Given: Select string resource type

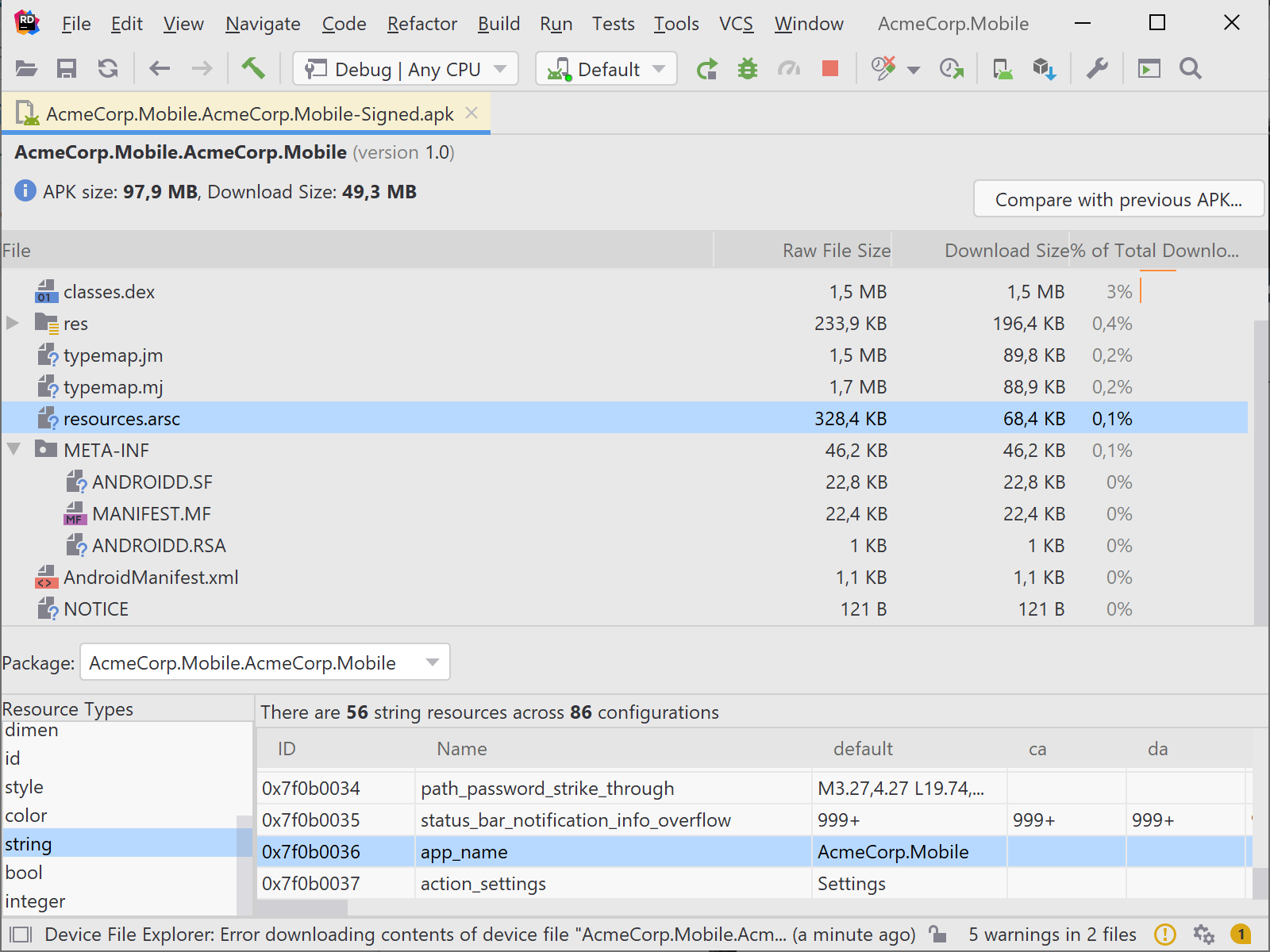Looking at the screenshot, I should [x=119, y=844].
